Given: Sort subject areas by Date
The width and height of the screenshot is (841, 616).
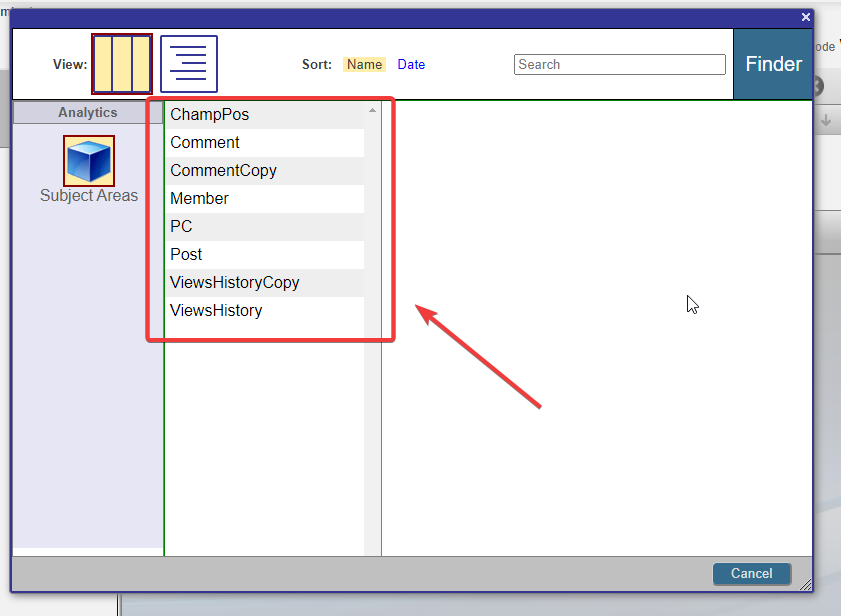Looking at the screenshot, I should pyautogui.click(x=411, y=64).
